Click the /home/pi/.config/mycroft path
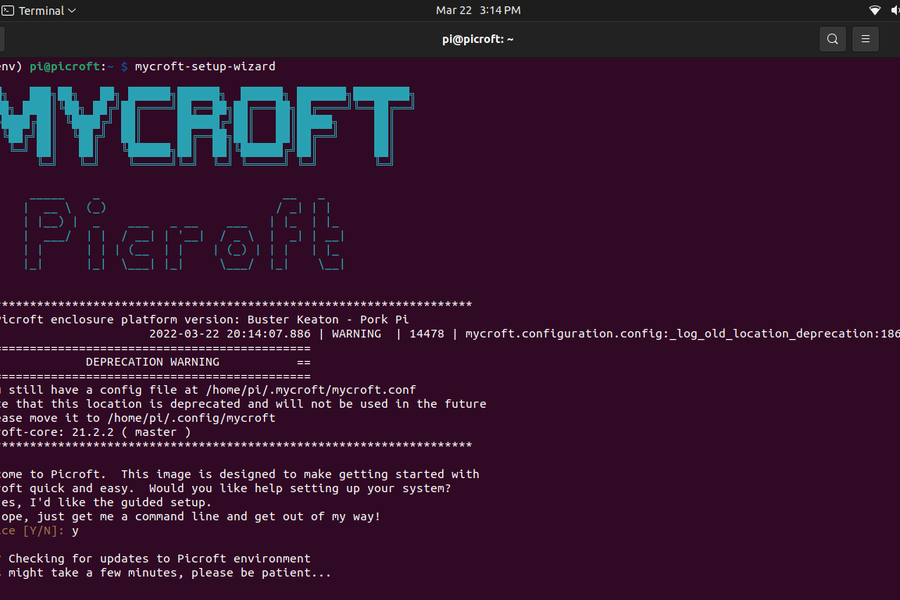The image size is (900, 600). pos(191,418)
